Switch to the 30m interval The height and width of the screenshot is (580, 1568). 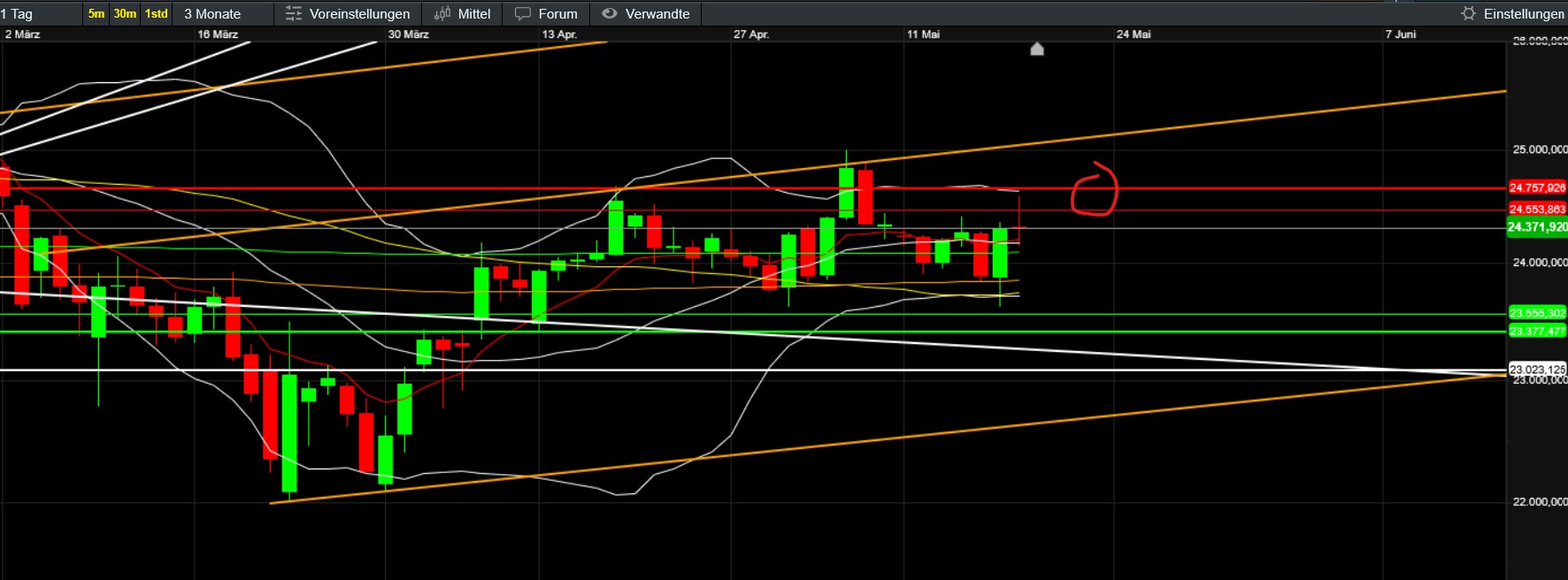[x=125, y=13]
